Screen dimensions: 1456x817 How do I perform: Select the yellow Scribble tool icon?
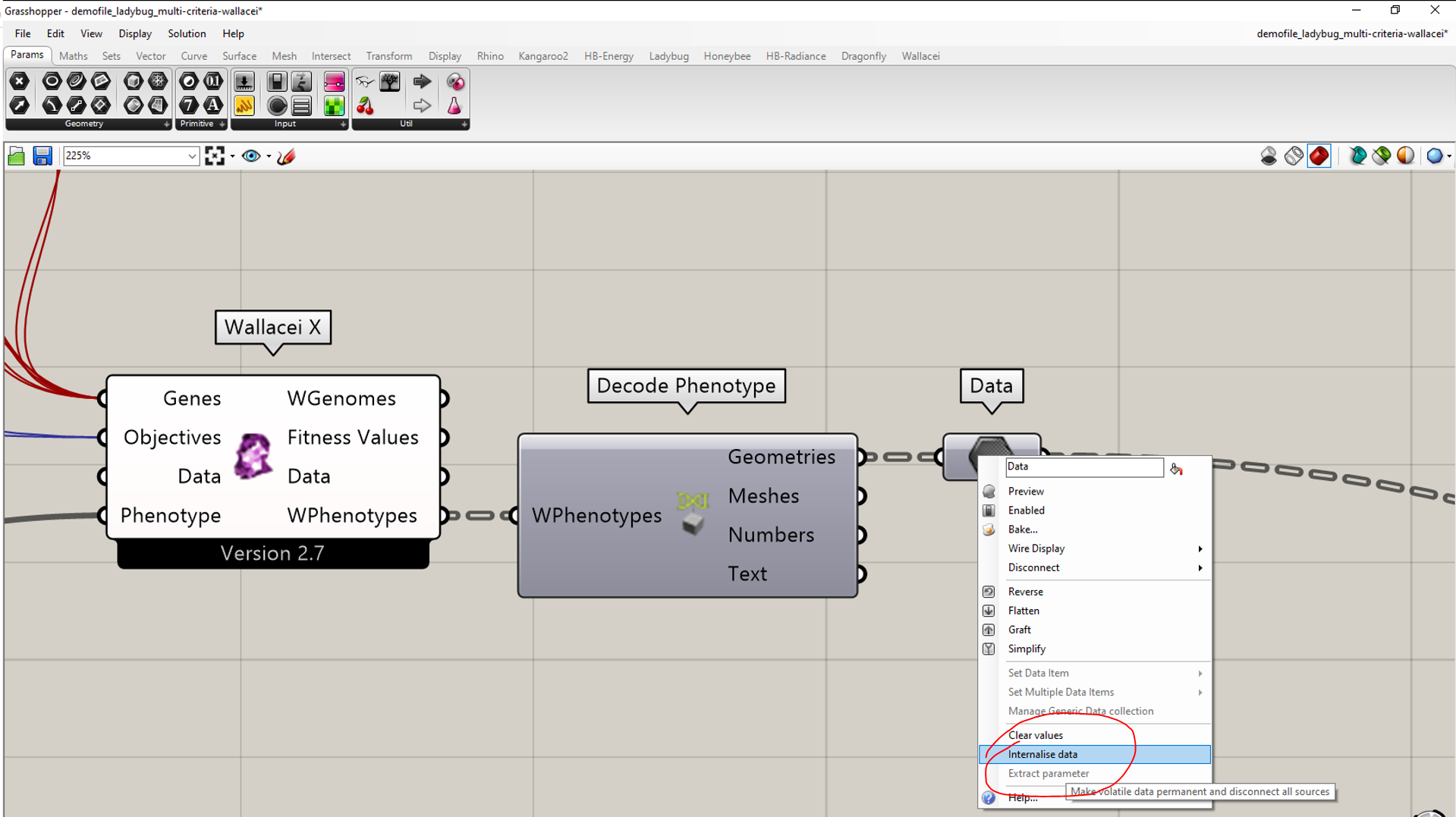244,105
